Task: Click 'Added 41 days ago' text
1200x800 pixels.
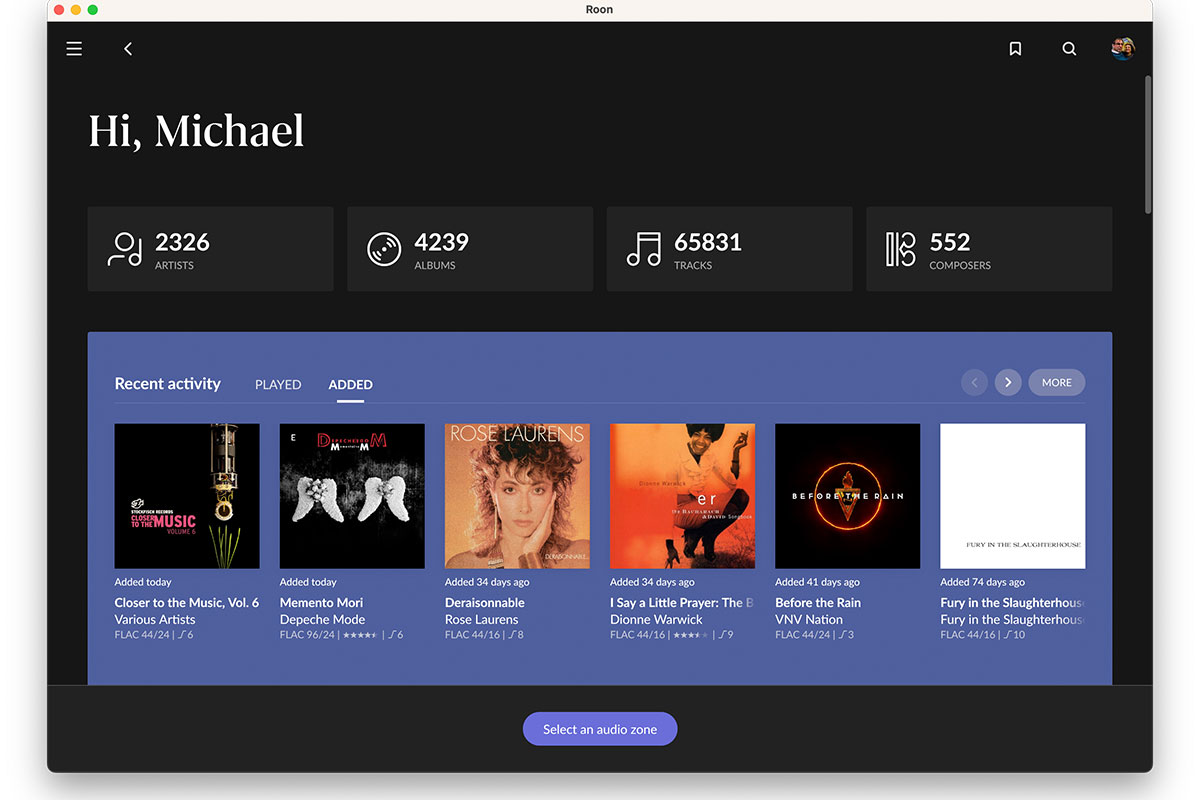Action: pyautogui.click(x=817, y=582)
